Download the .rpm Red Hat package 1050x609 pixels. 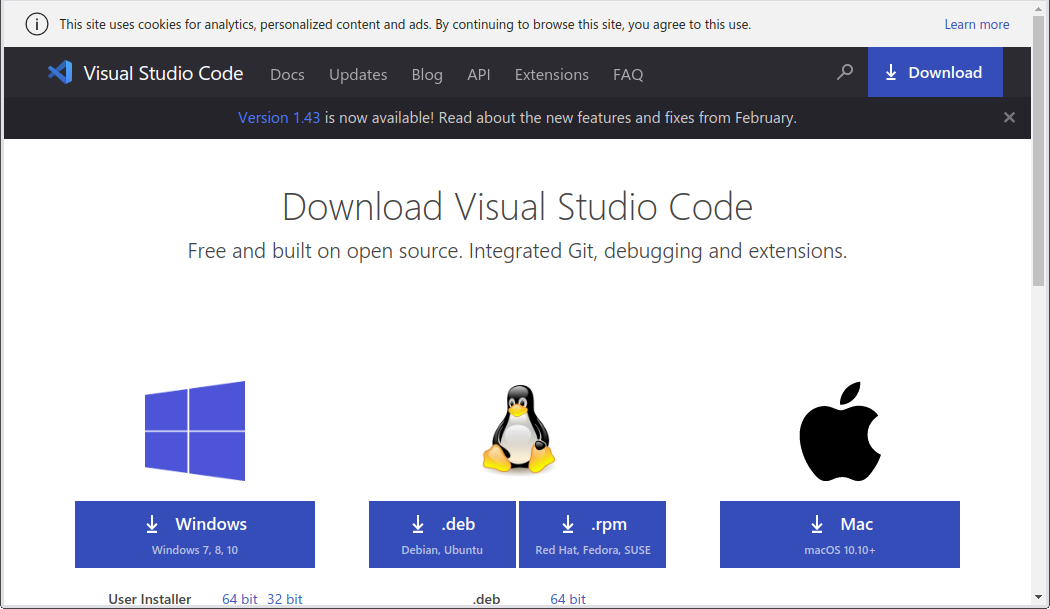pyautogui.click(x=593, y=535)
